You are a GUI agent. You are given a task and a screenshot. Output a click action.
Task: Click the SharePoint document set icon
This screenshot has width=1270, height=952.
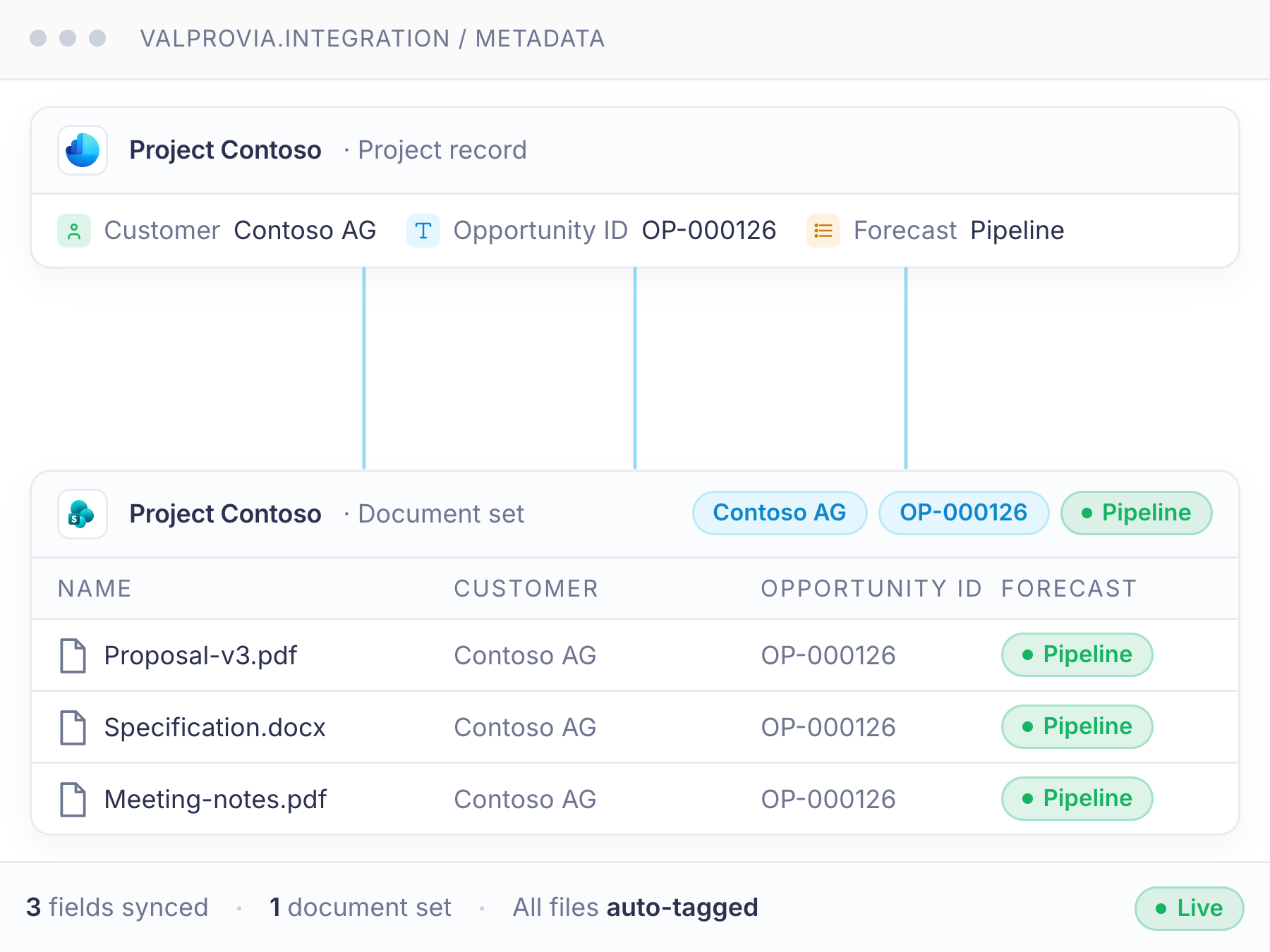coord(83,514)
